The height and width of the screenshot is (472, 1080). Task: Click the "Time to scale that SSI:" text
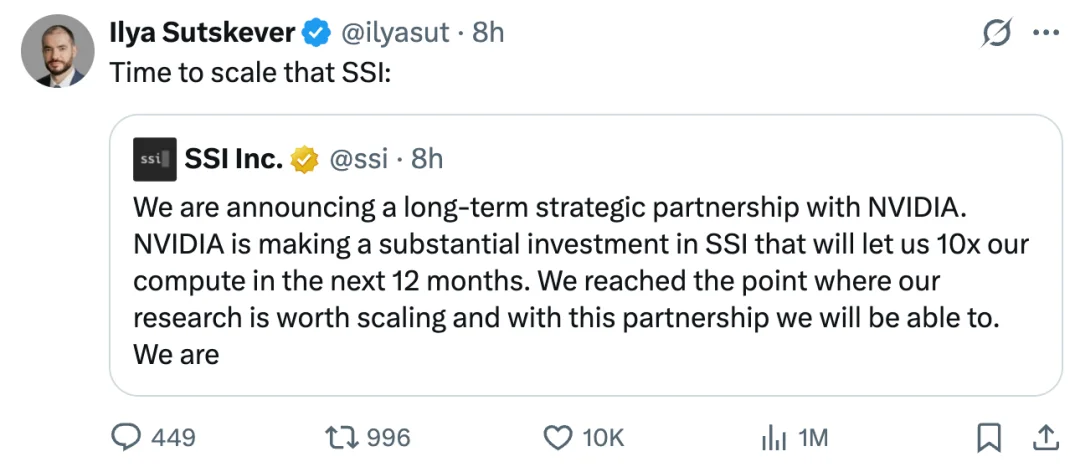251,72
